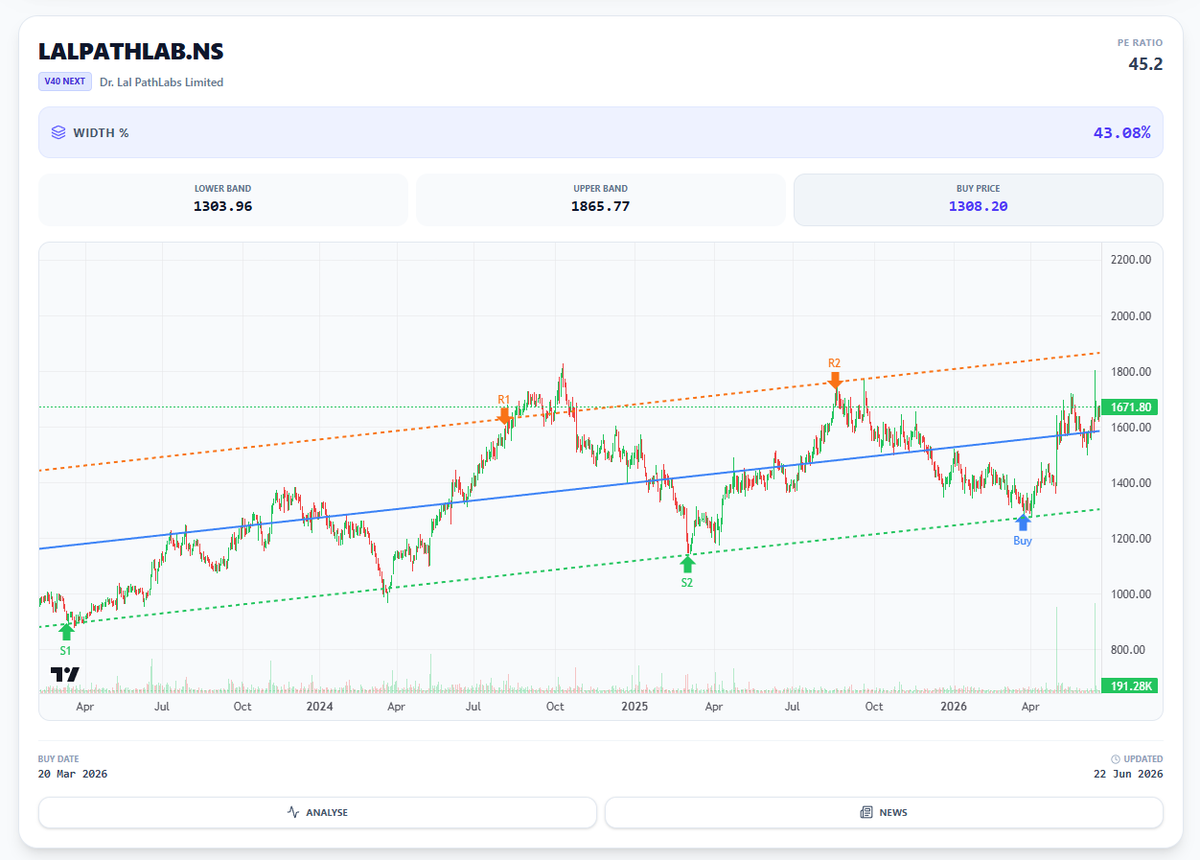Click the TradingView logo on chart

[x=65, y=675]
